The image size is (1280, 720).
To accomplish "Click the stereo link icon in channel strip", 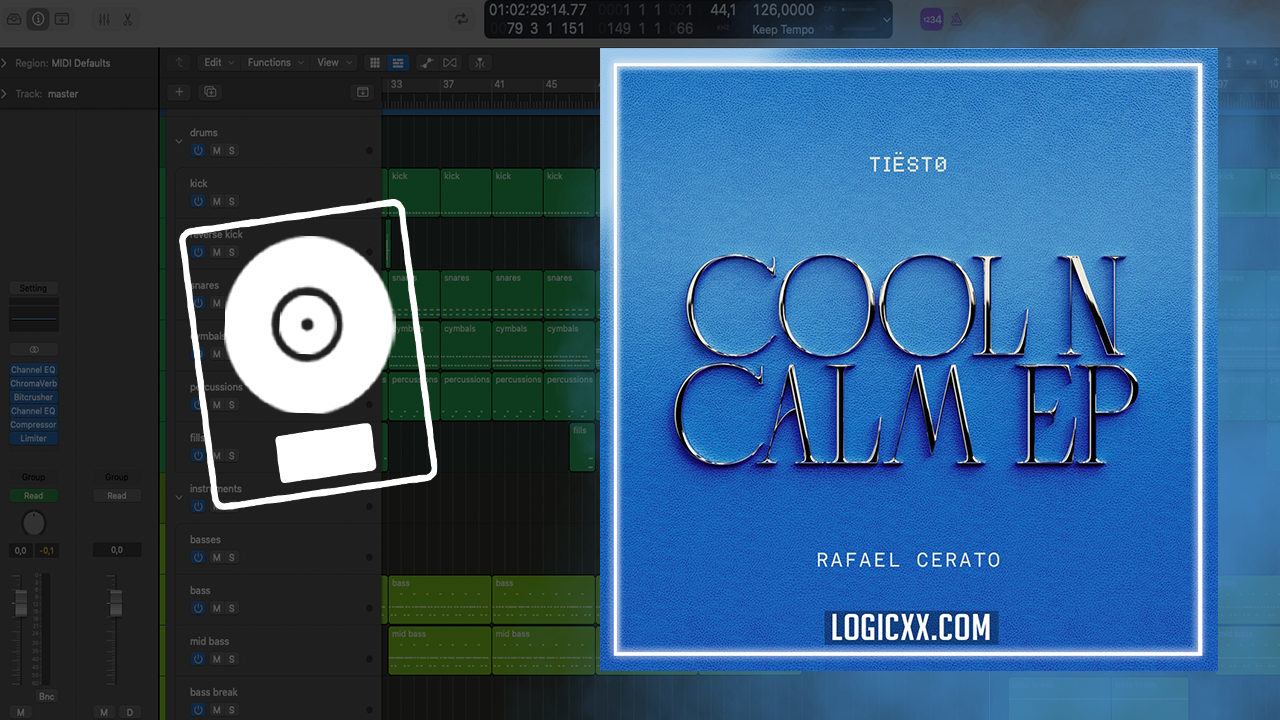I will click(x=34, y=350).
